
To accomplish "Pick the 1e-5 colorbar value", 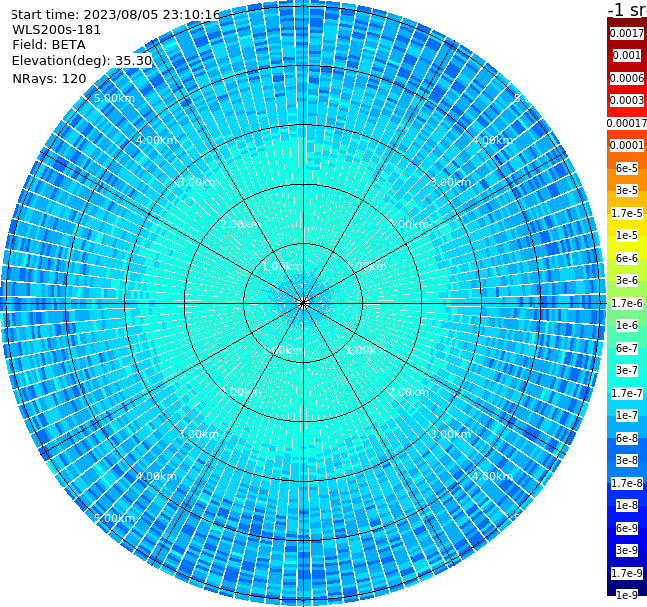I will click(x=627, y=235).
